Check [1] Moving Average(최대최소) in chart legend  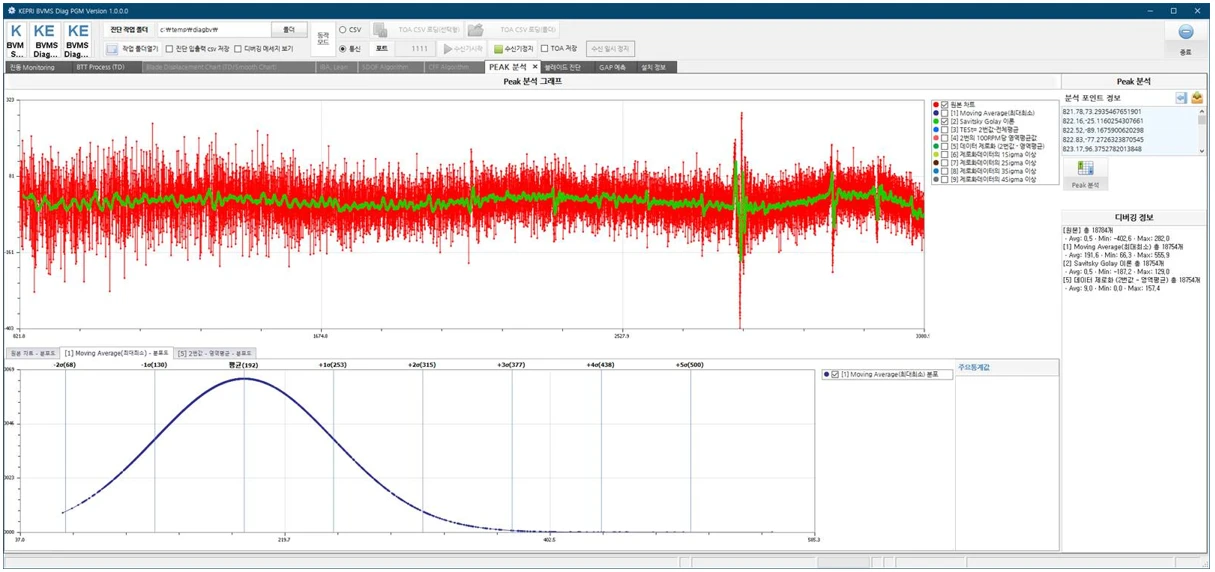(944, 113)
